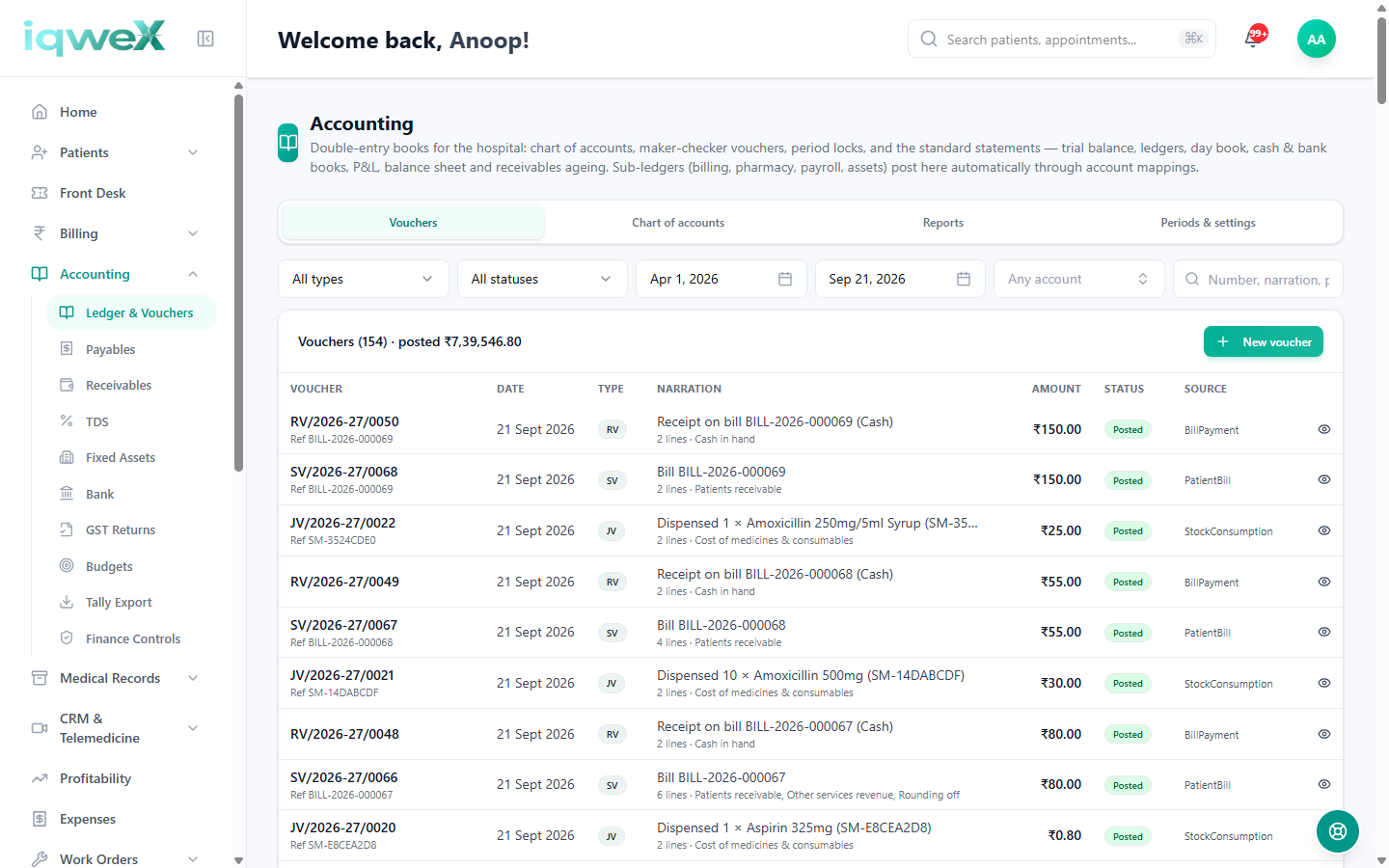Open the Apr 1, 2026 start date picker
Image resolution: width=1389 pixels, height=868 pixels.
tap(722, 279)
